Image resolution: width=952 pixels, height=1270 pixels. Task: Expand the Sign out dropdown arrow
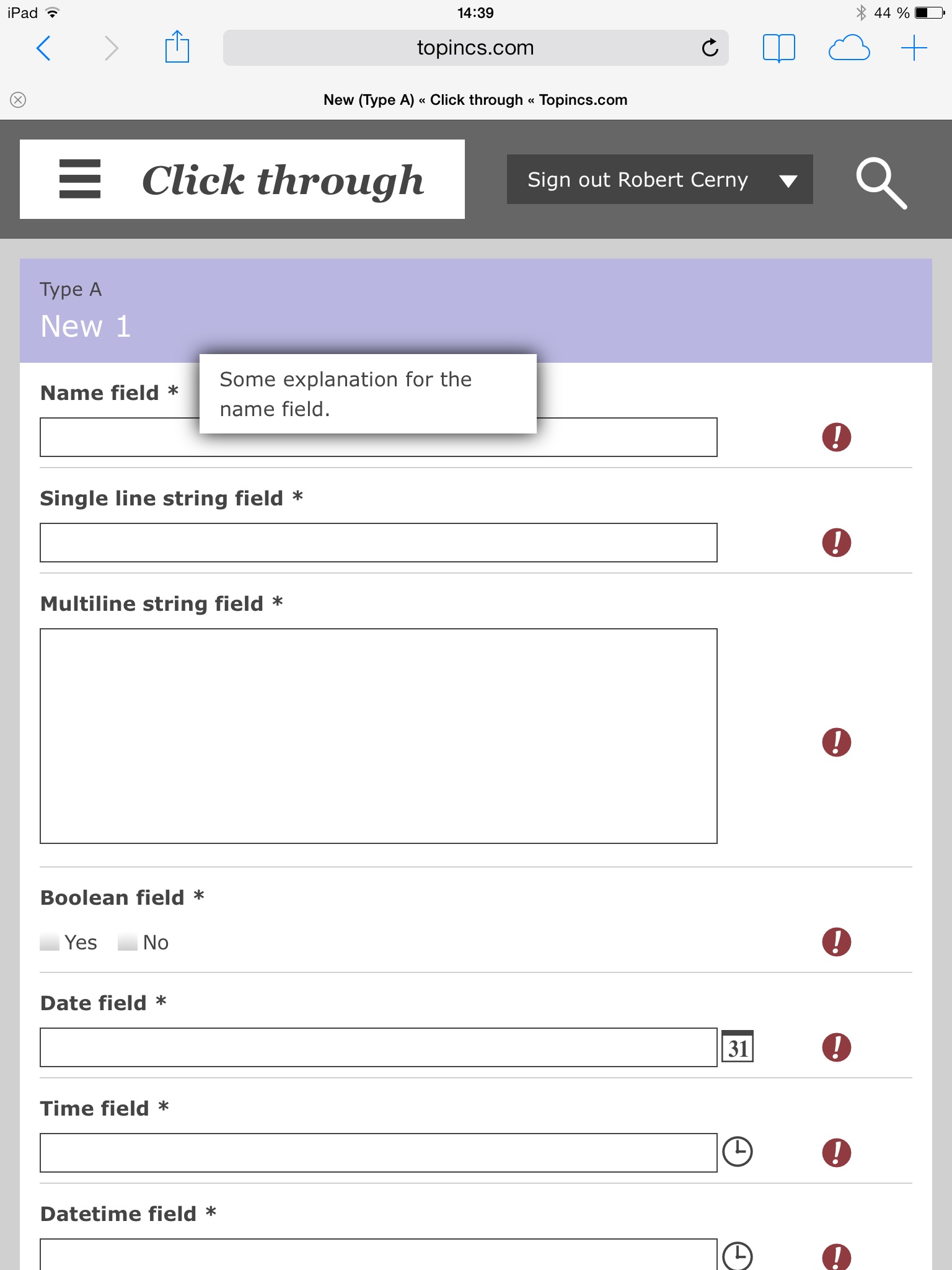788,181
